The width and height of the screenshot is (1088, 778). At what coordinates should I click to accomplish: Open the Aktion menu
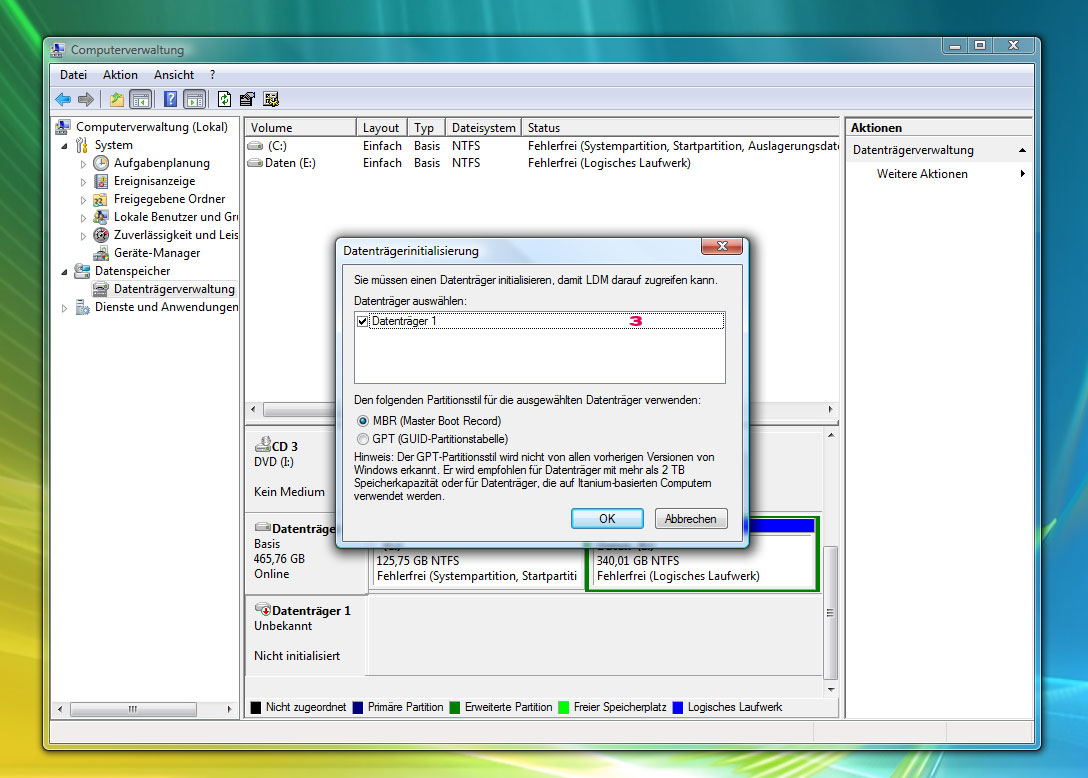(x=120, y=75)
